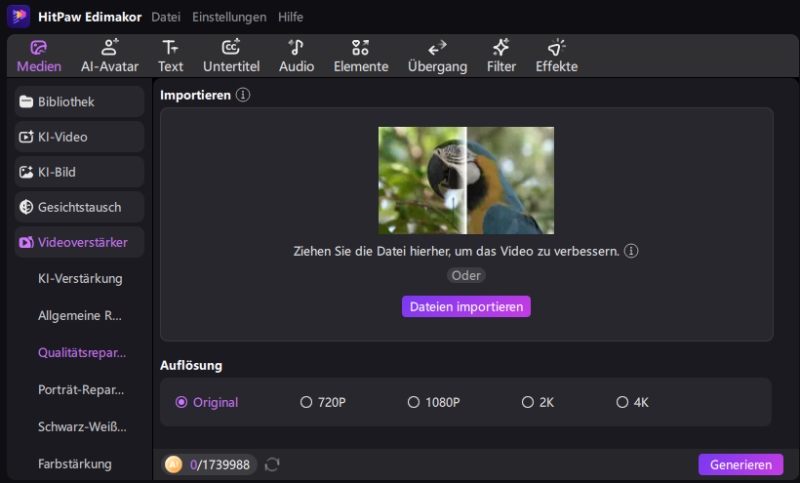Collapse the Videoverstärker sidebar section
The height and width of the screenshot is (483, 800).
pyautogui.click(x=79, y=242)
